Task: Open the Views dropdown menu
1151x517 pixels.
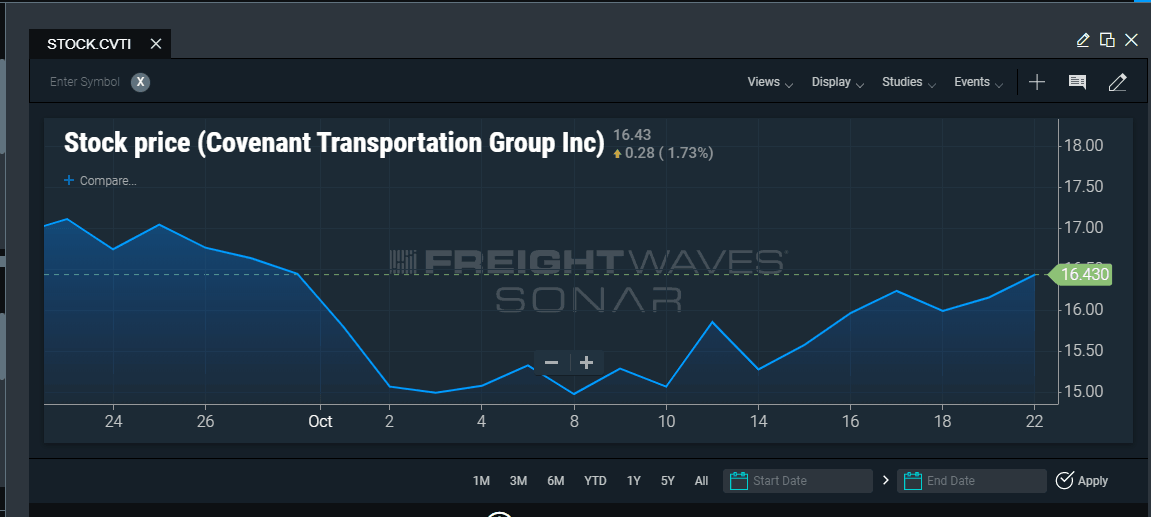Action: click(x=770, y=82)
